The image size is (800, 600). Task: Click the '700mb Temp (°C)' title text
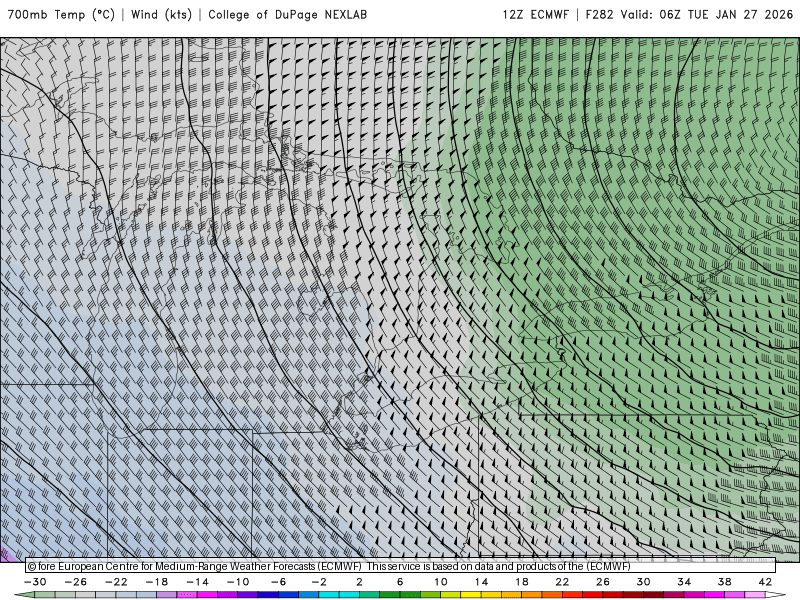pyautogui.click(x=61, y=15)
